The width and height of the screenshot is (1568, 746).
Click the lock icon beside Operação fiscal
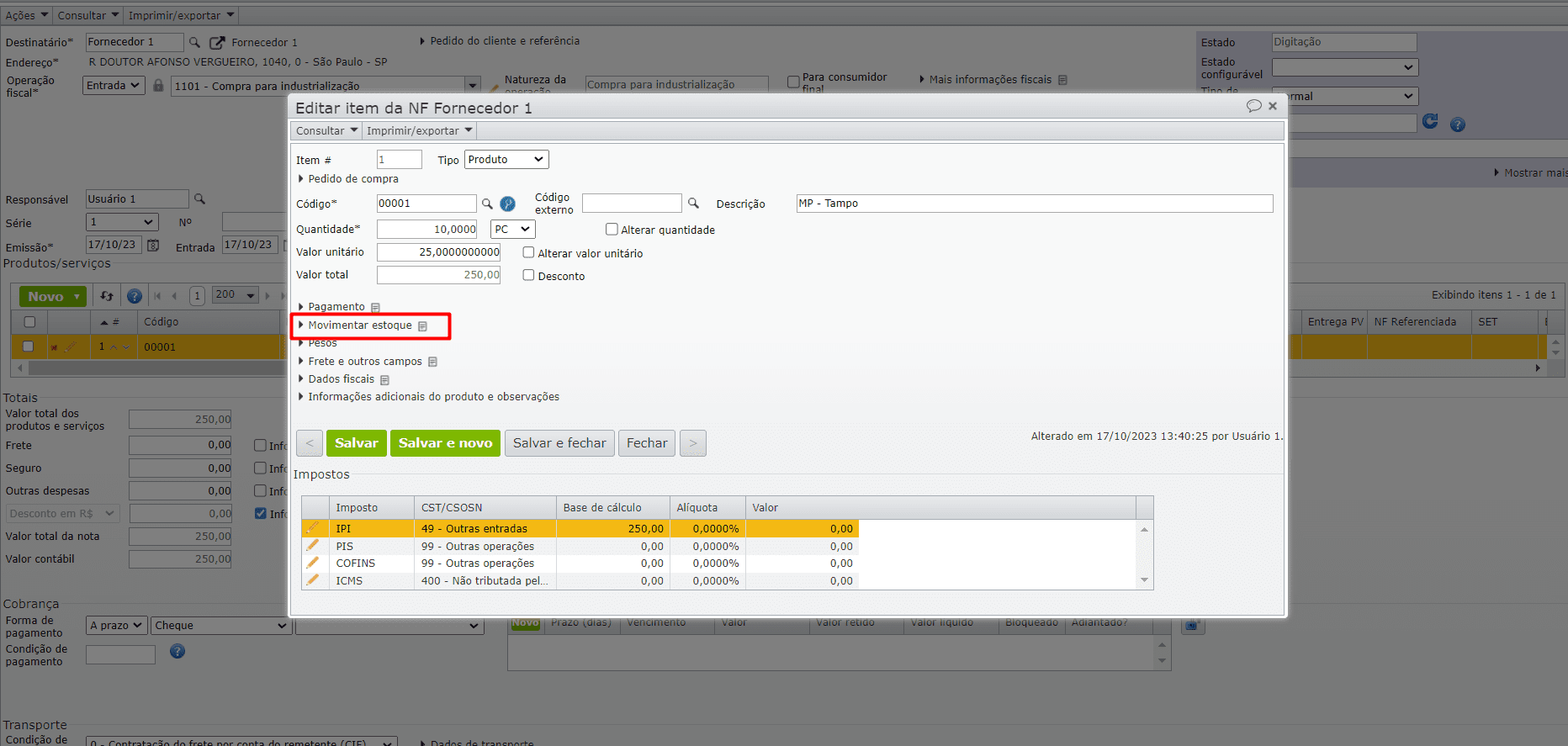(x=158, y=85)
